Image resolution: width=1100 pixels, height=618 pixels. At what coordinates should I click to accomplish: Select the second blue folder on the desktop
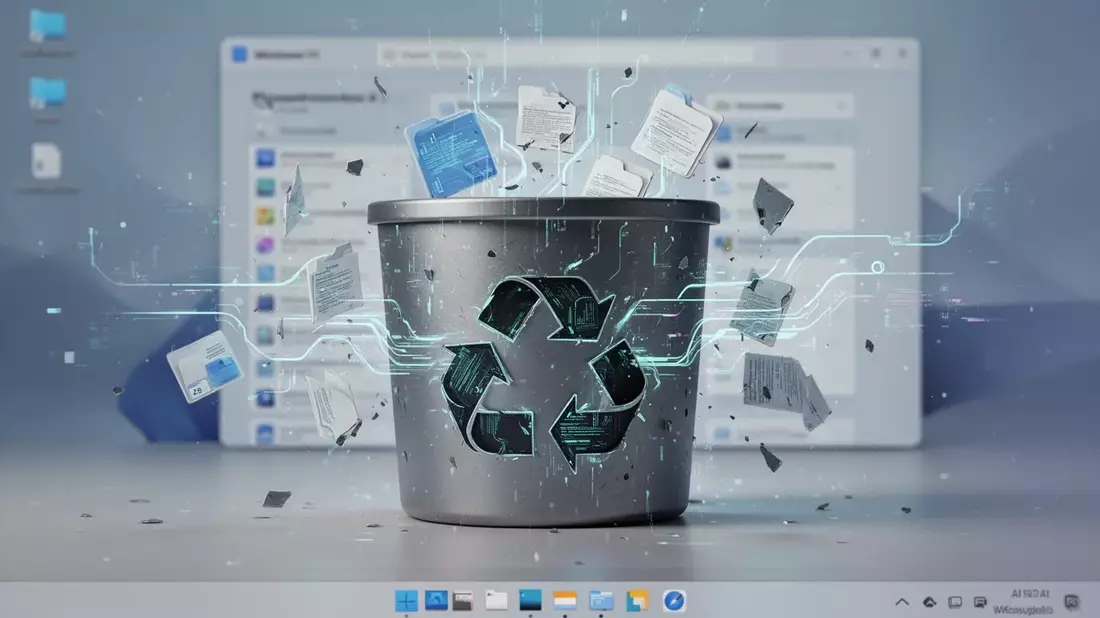(x=48, y=93)
